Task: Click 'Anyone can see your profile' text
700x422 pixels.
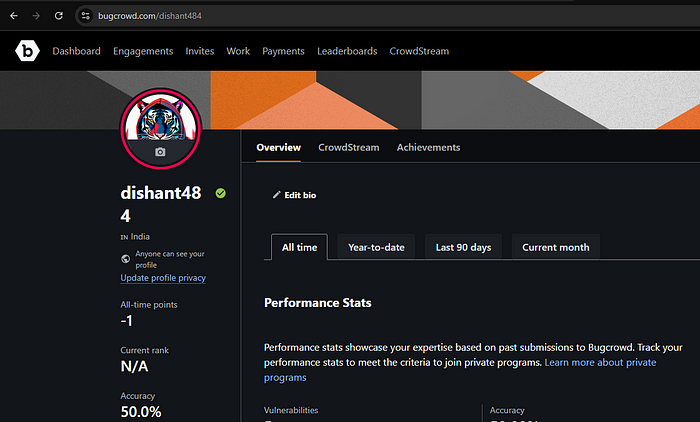Action: coord(170,259)
